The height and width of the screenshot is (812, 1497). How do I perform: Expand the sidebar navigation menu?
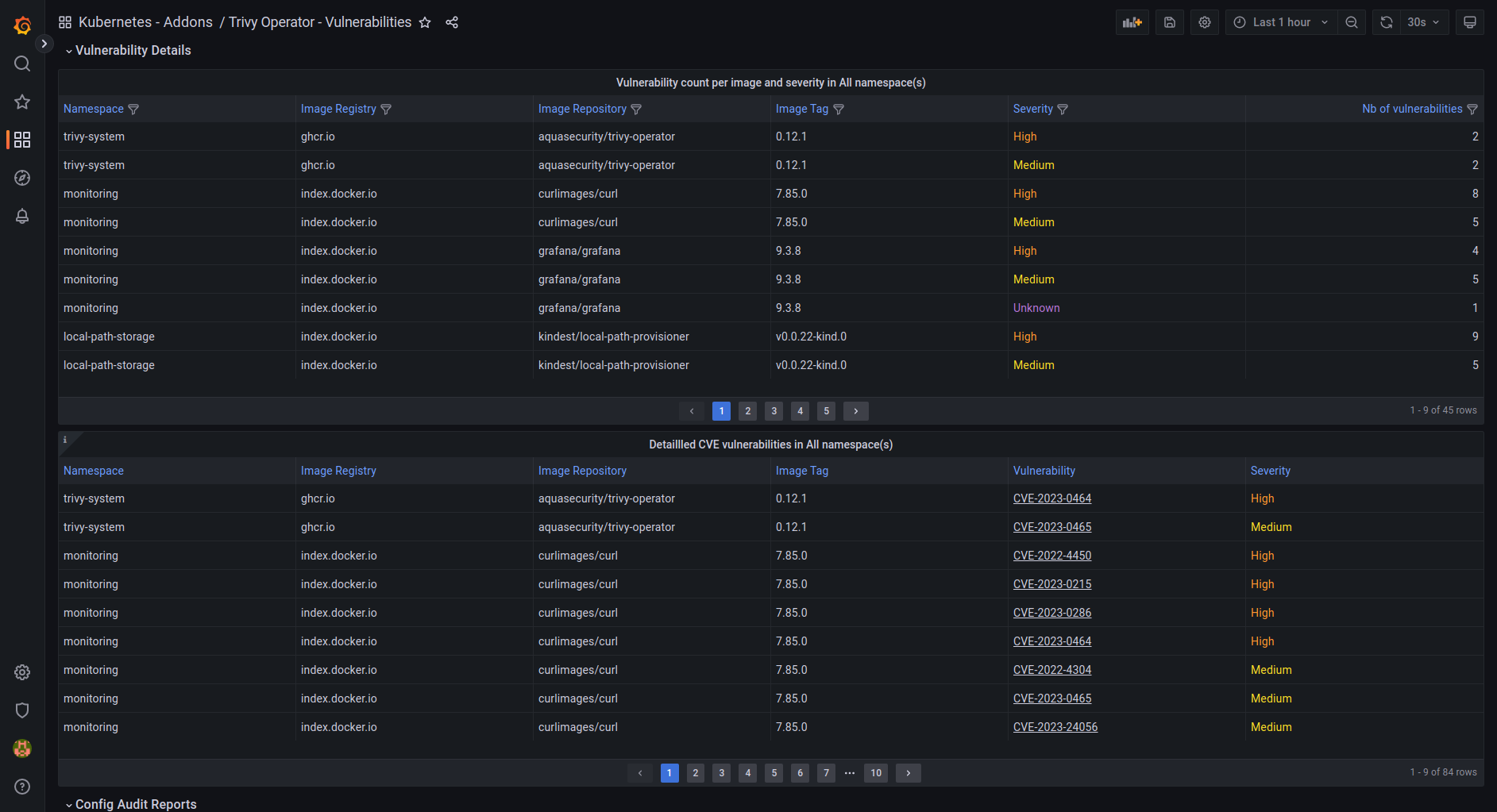pos(44,44)
